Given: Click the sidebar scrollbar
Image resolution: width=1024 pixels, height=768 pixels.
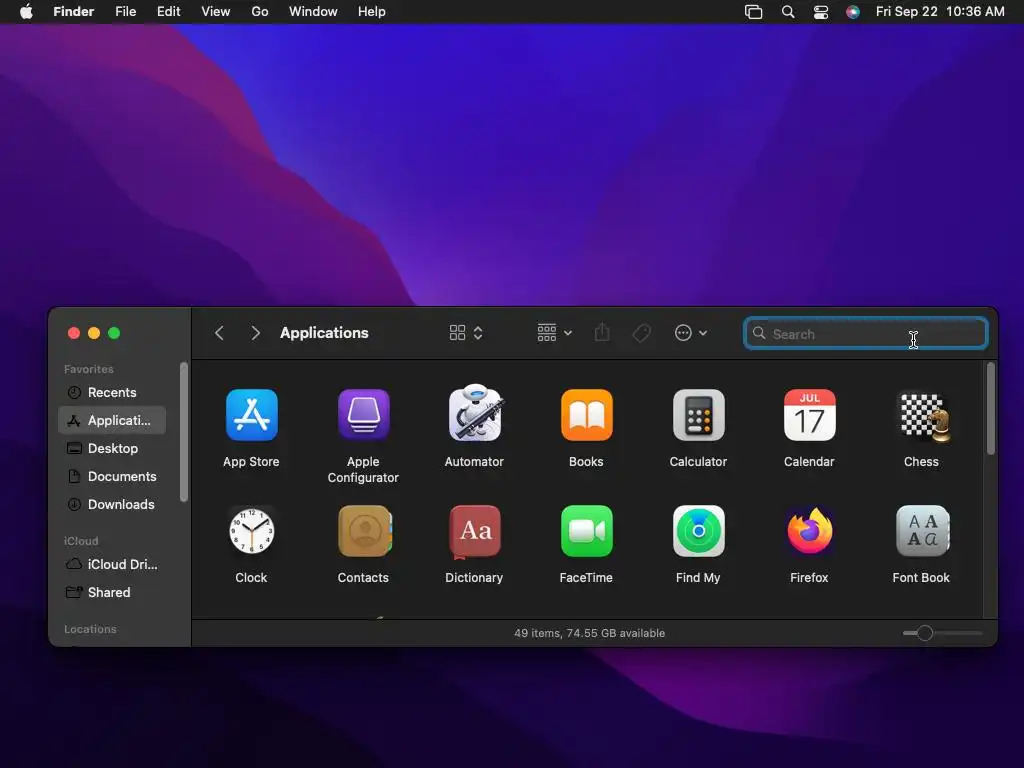Looking at the screenshot, I should click(184, 432).
